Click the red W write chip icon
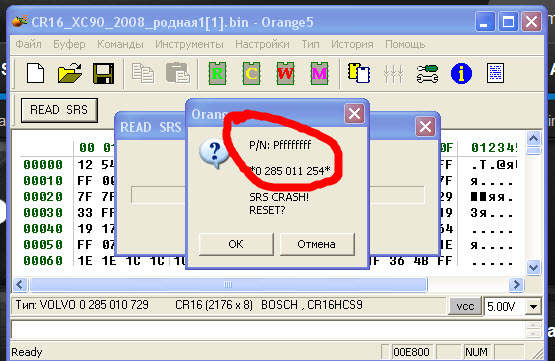The height and width of the screenshot is (361, 555). 285,73
